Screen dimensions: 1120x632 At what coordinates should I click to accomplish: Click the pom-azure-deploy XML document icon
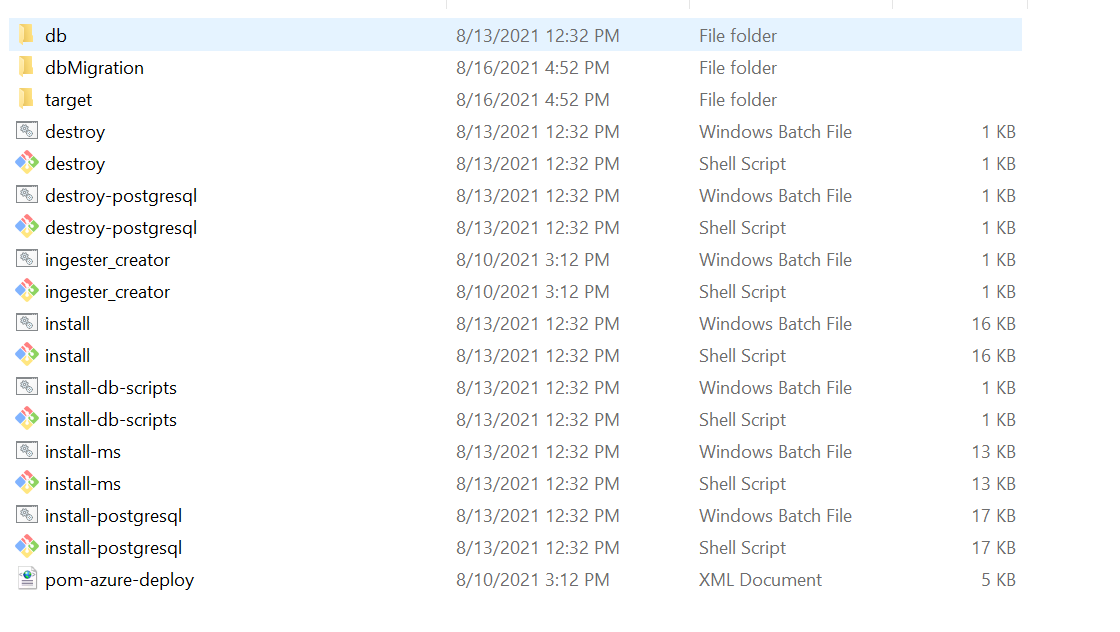[x=27, y=580]
